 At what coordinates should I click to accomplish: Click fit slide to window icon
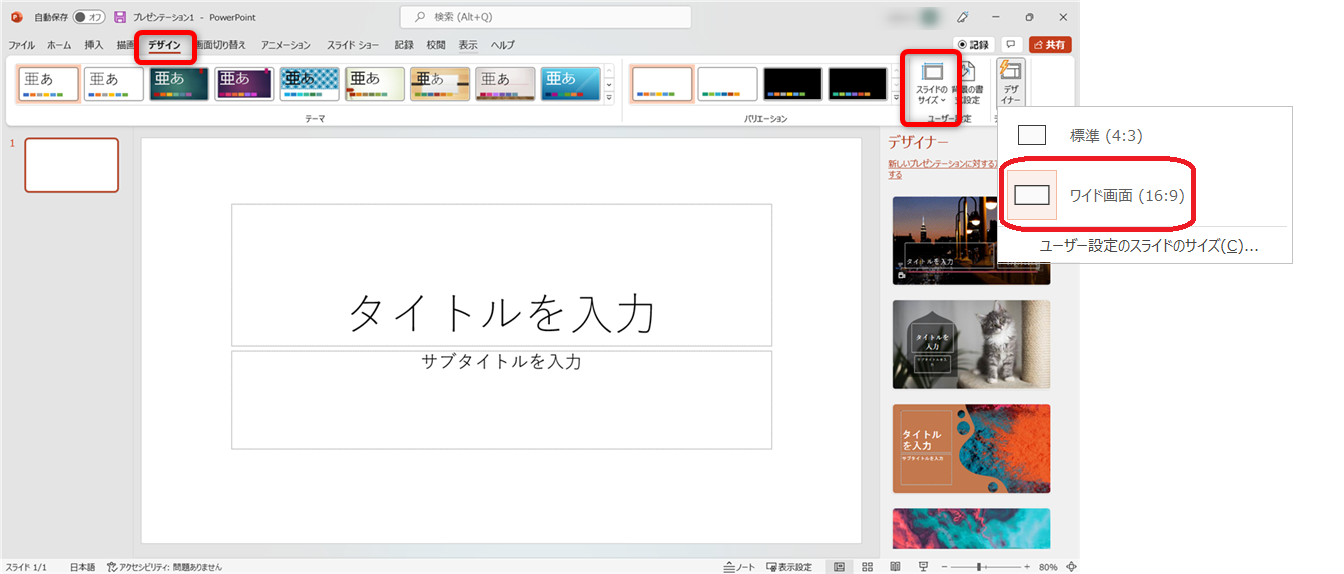1071,567
